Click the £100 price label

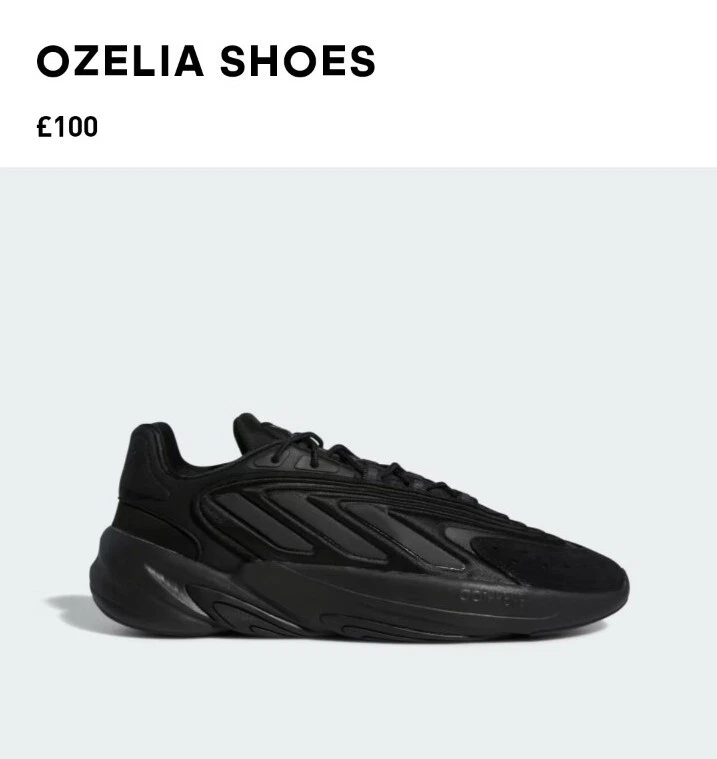click(x=67, y=127)
